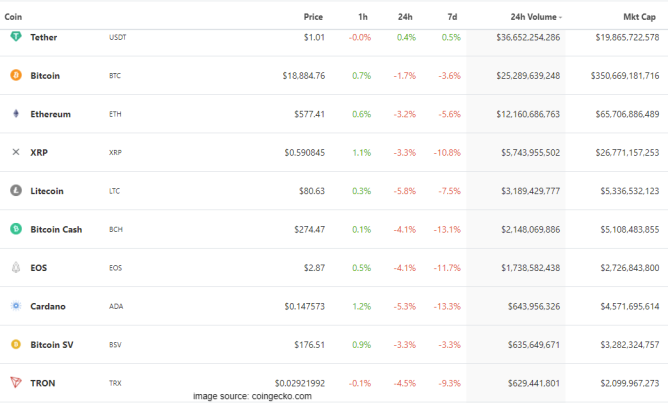Click the TRX ticker symbol
The width and height of the screenshot is (668, 403).
coord(115,383)
